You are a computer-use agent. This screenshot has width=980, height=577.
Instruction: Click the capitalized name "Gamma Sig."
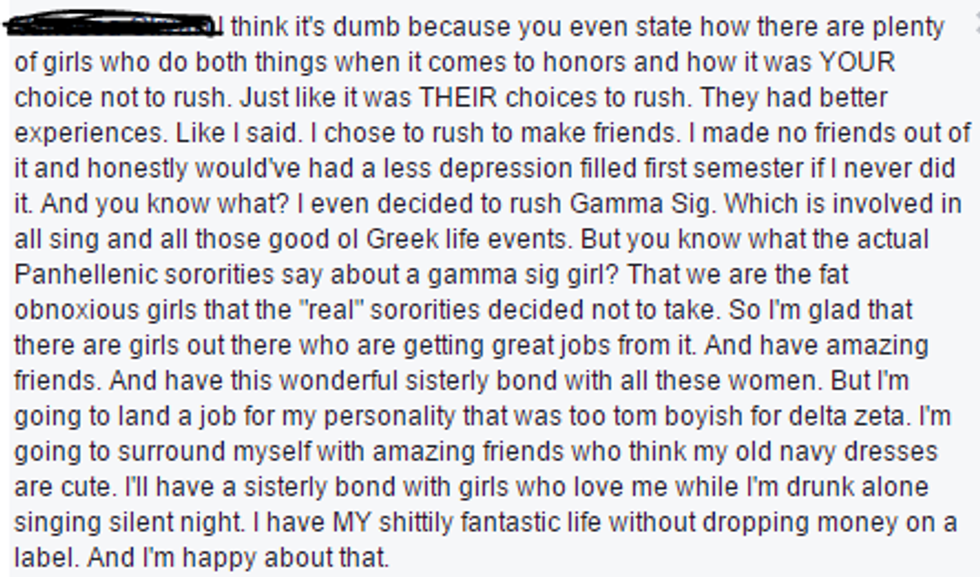pos(642,204)
